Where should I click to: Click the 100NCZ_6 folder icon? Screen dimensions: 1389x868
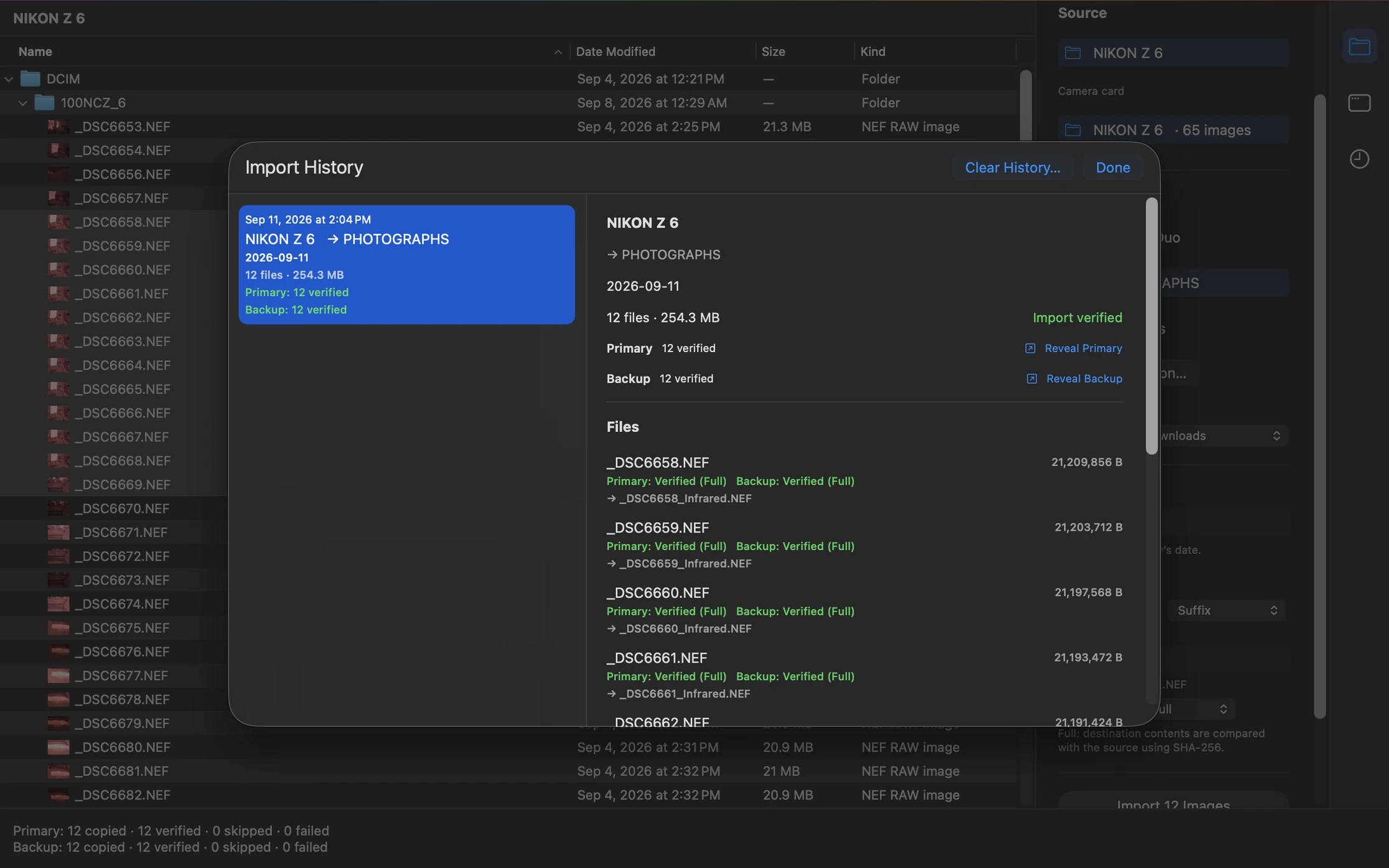[44, 103]
